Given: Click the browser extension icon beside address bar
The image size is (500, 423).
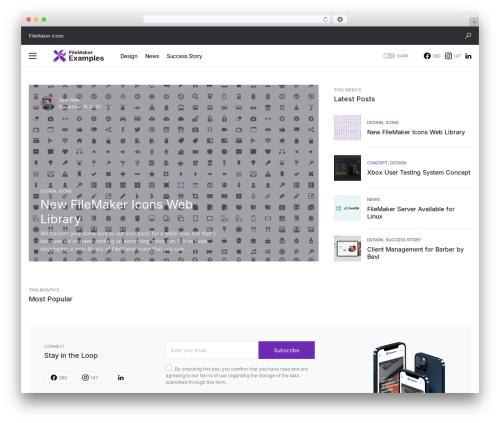Looking at the screenshot, I should [x=340, y=19].
